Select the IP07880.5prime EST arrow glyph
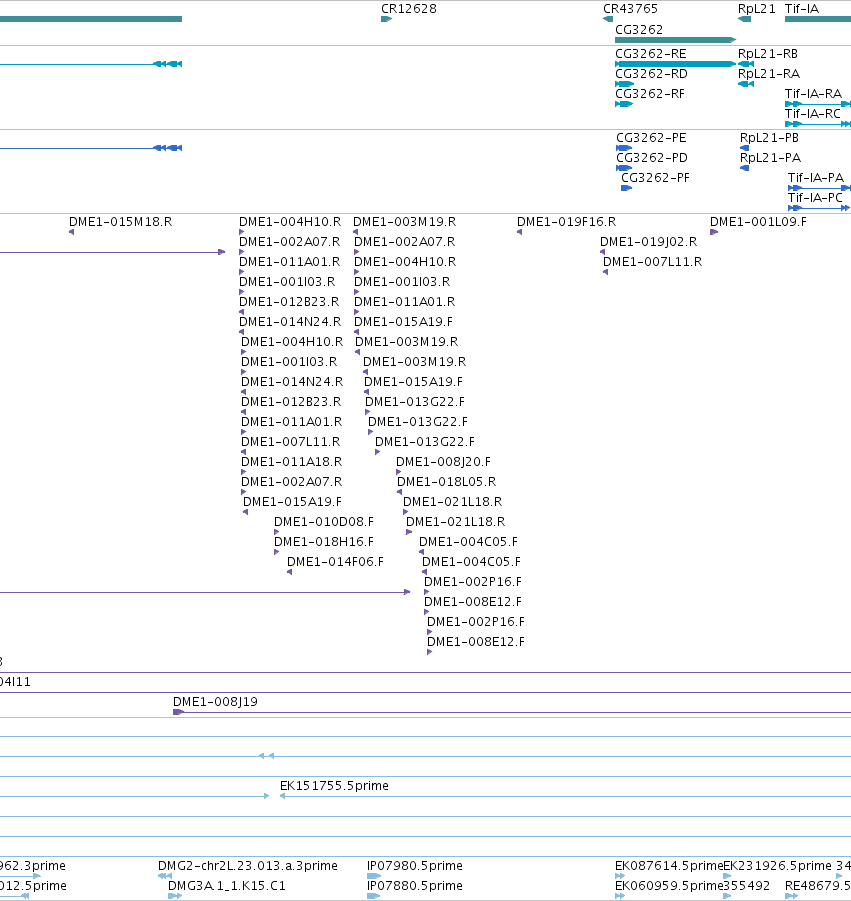The width and height of the screenshot is (851, 901). point(373,896)
